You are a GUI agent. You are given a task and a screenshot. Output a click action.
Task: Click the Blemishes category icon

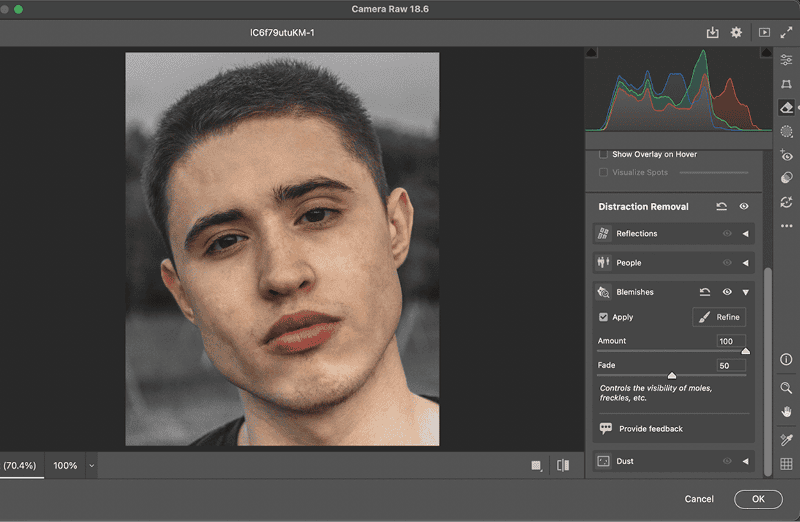coord(604,292)
